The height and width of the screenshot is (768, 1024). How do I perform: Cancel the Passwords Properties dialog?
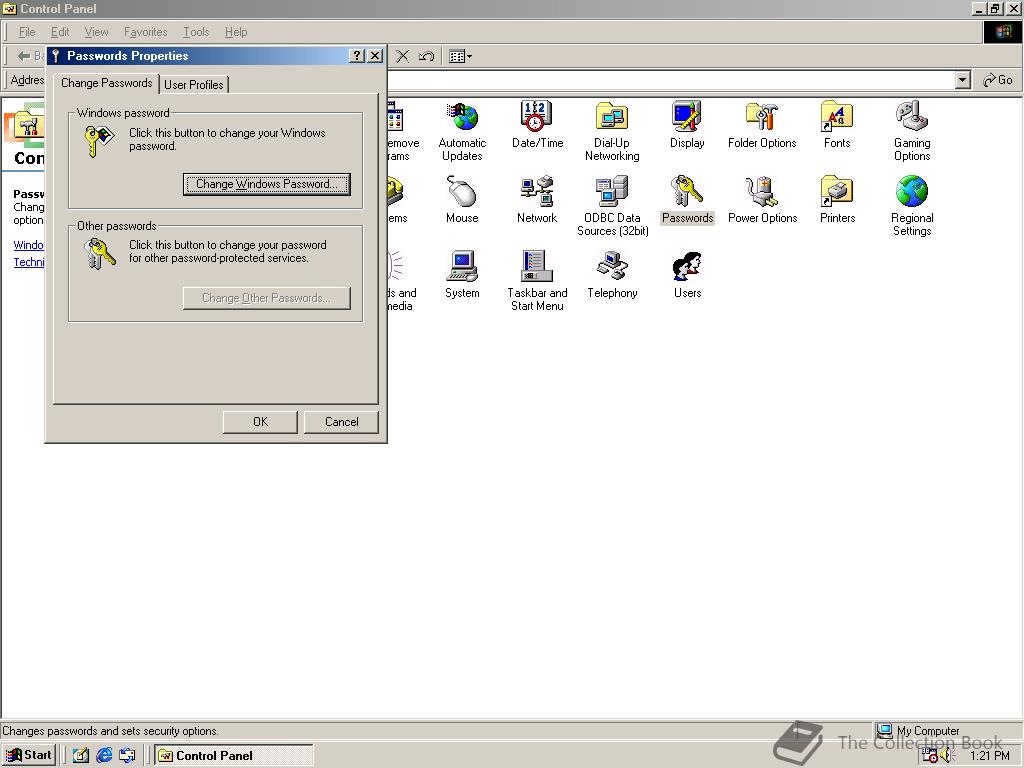342,422
